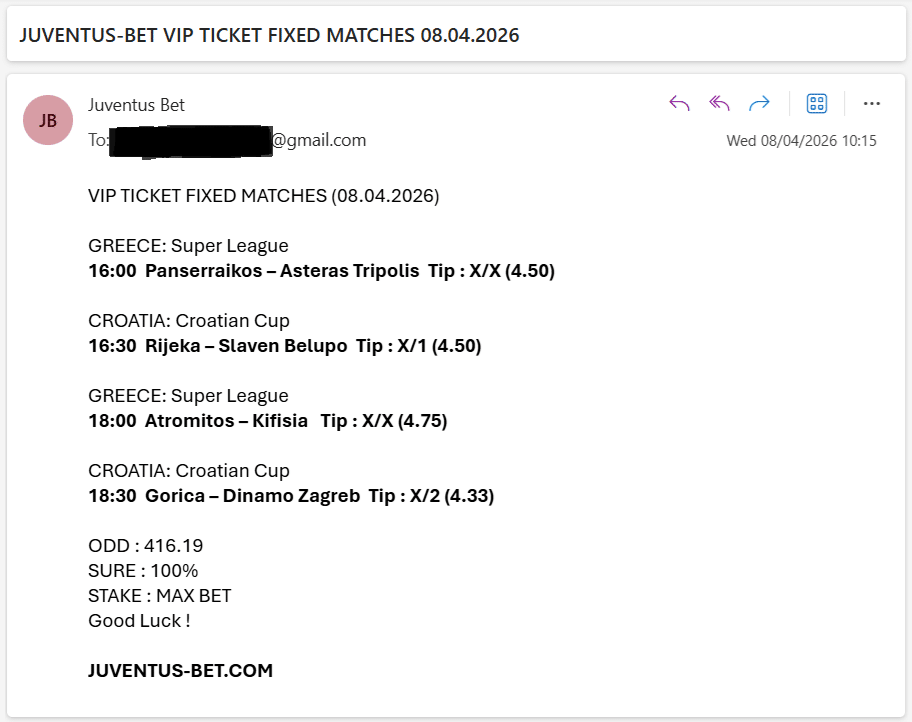Select the purple double-arrow Reply All icon
This screenshot has height=722, width=912.
(719, 102)
